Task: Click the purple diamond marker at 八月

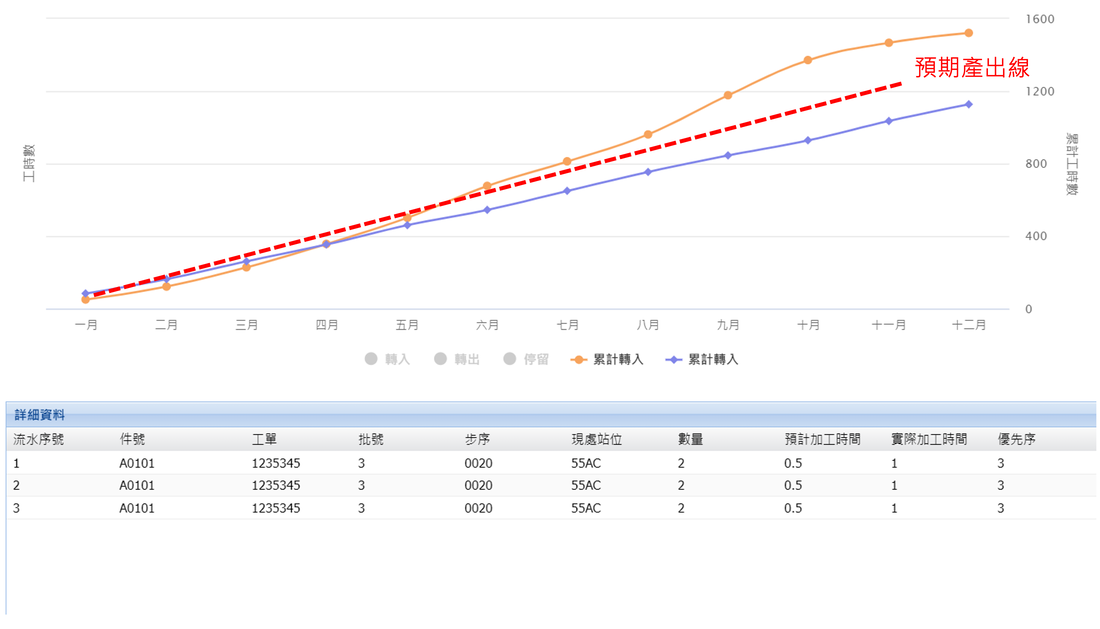Action: [648, 172]
